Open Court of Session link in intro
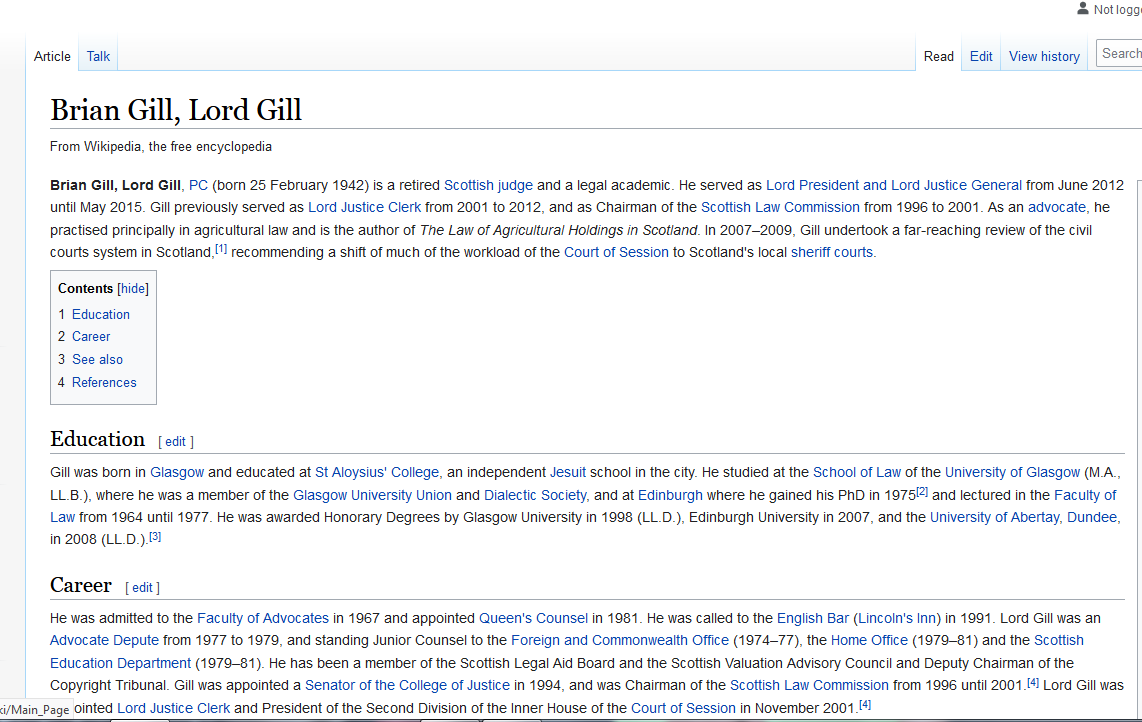Image resolution: width=1142 pixels, height=722 pixels. (616, 252)
